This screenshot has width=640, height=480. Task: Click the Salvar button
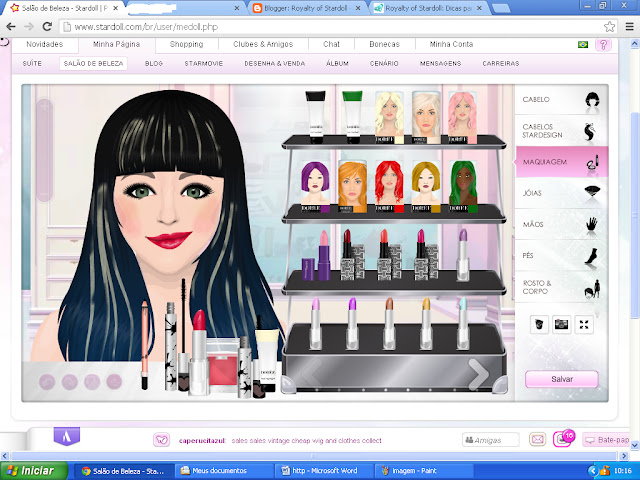[562, 379]
